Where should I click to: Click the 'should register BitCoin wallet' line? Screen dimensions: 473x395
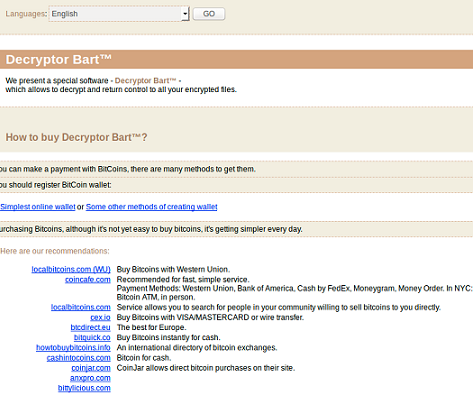pos(56,185)
